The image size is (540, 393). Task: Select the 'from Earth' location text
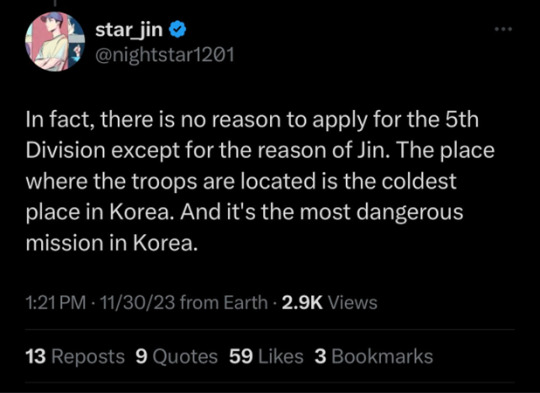click(x=224, y=303)
